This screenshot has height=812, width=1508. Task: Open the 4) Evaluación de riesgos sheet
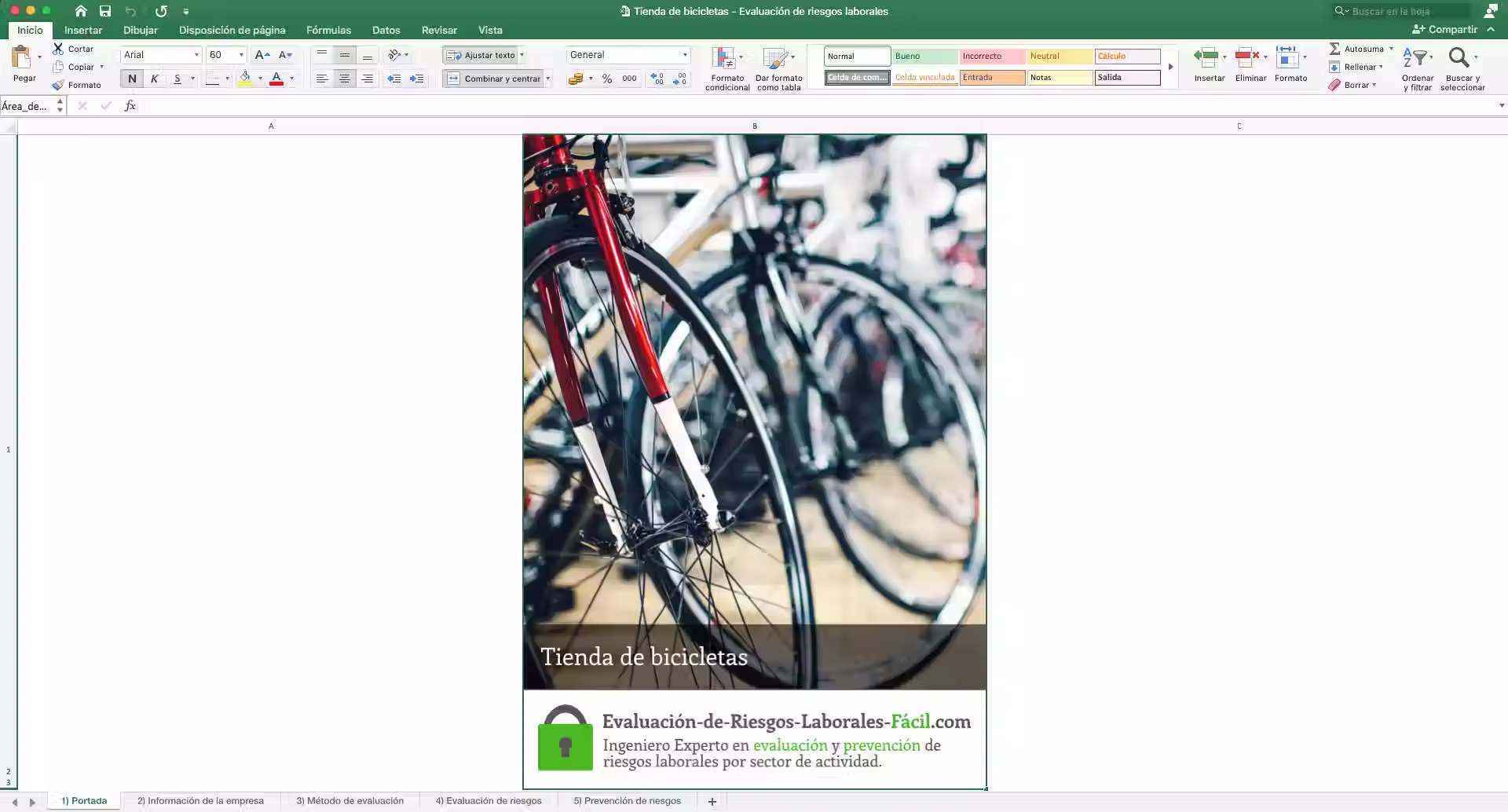488,800
